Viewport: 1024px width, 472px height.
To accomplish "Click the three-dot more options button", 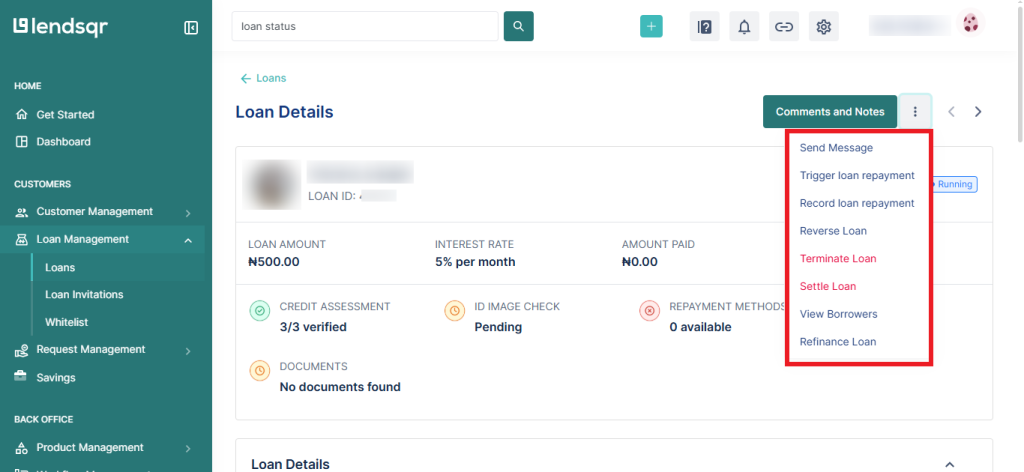I will pyautogui.click(x=915, y=112).
